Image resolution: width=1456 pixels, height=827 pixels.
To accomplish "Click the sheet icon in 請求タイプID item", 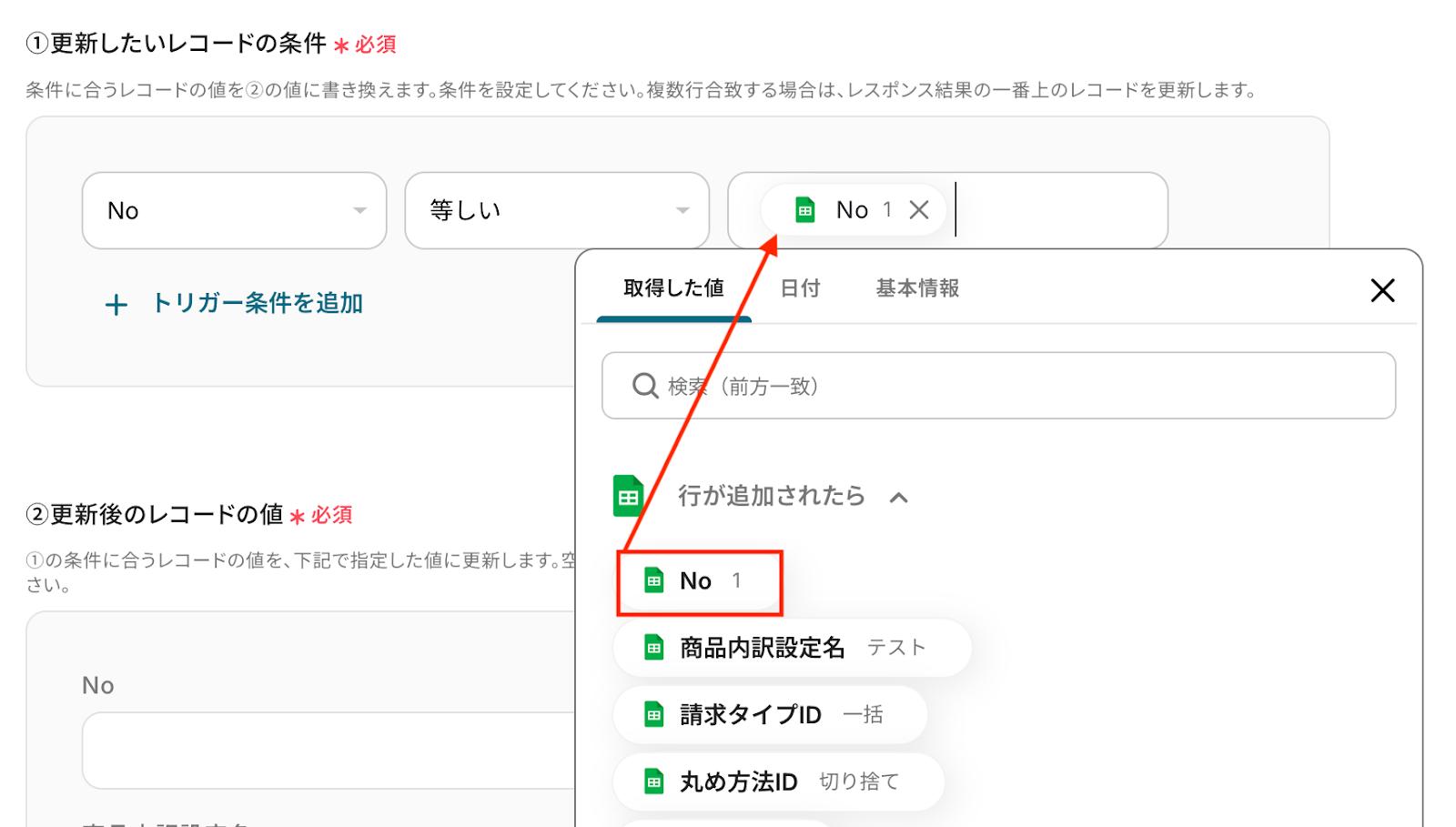I will [x=653, y=715].
